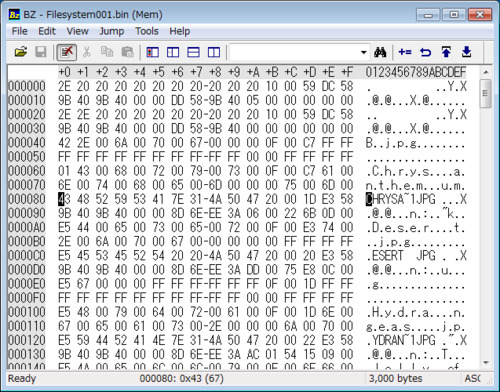Click the 'Ready' status bar text
This screenshot has height=392, width=500.
22,379
